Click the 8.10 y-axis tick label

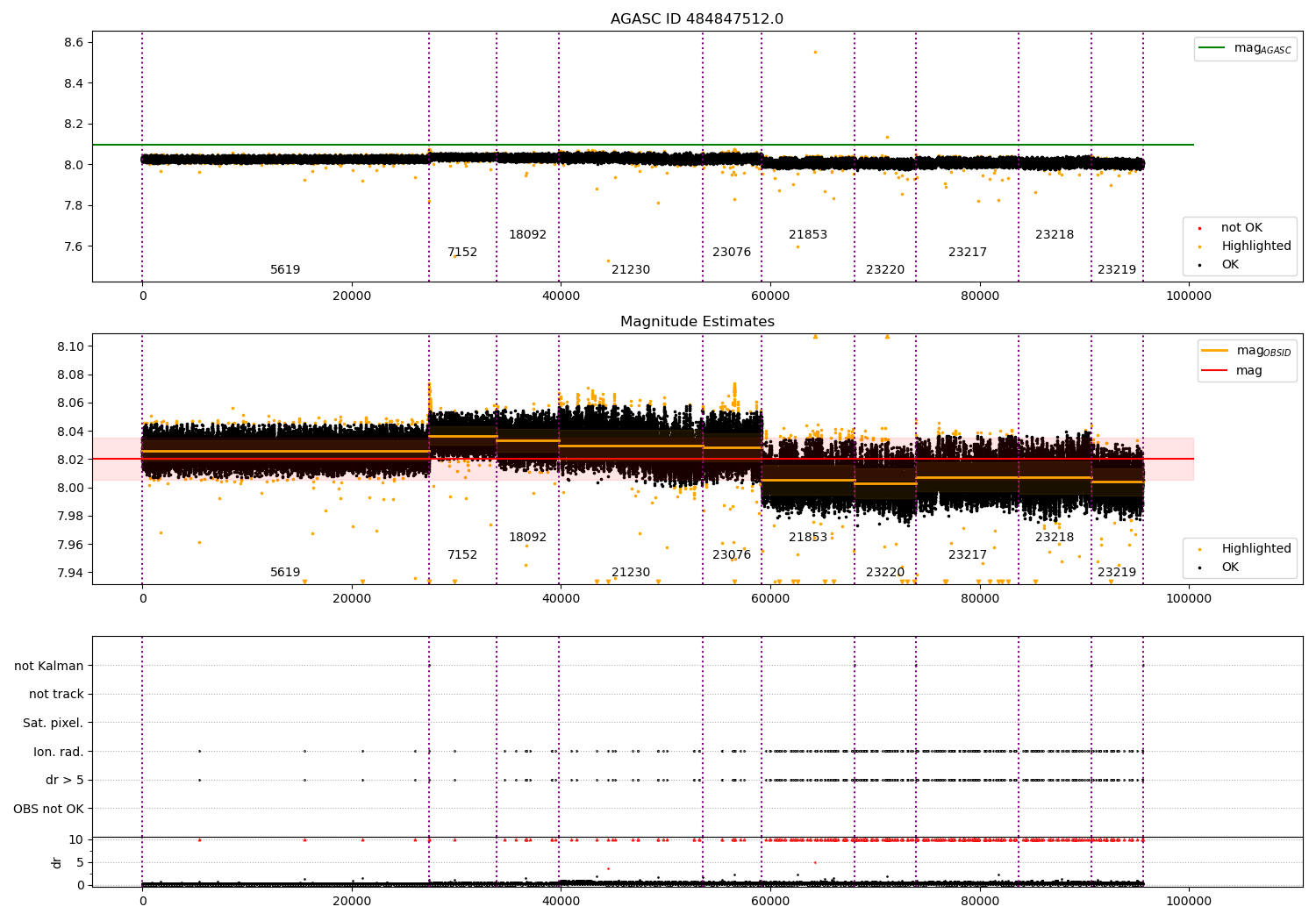(x=70, y=347)
